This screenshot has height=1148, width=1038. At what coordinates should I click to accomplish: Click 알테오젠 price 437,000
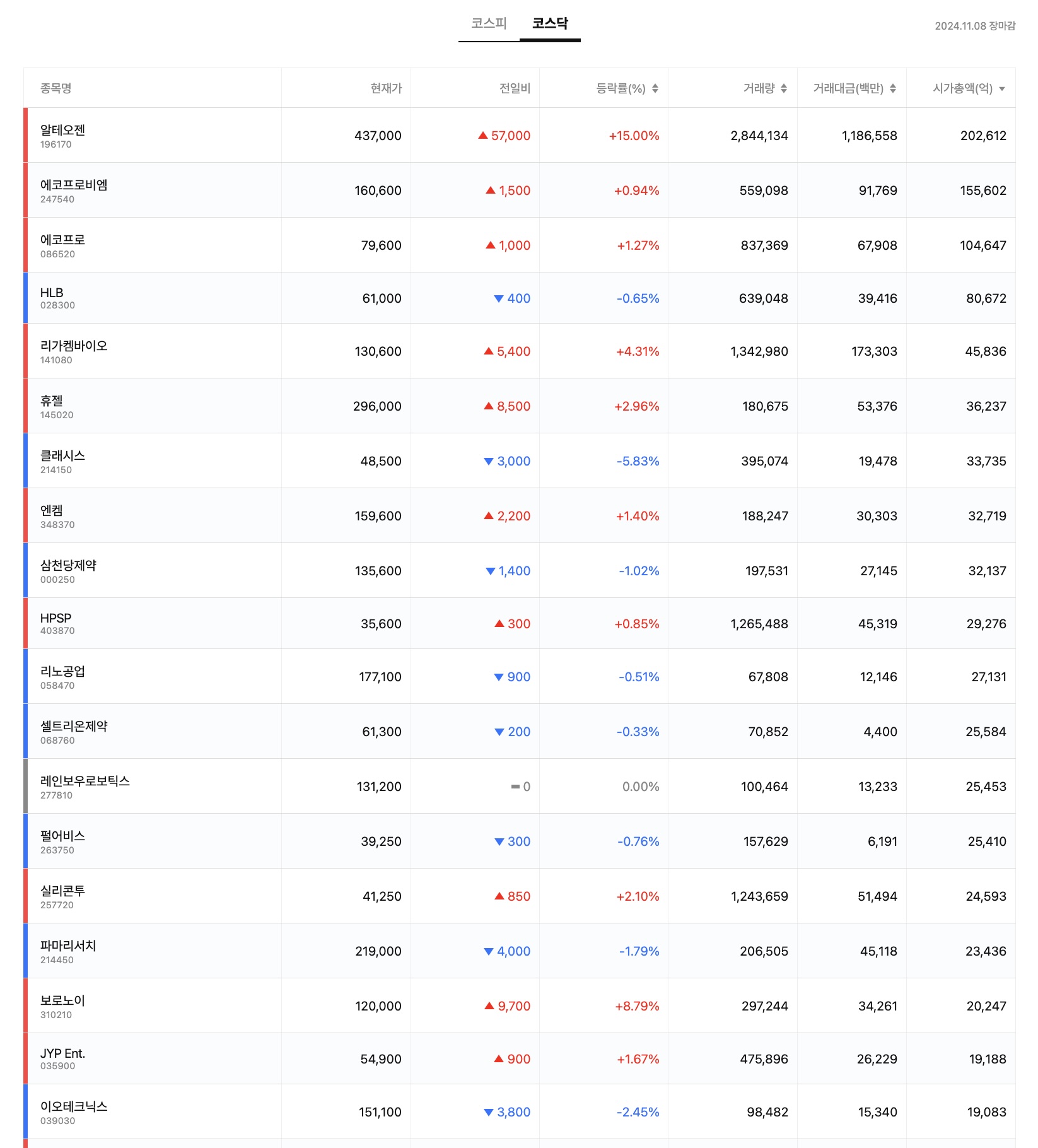[x=378, y=136]
